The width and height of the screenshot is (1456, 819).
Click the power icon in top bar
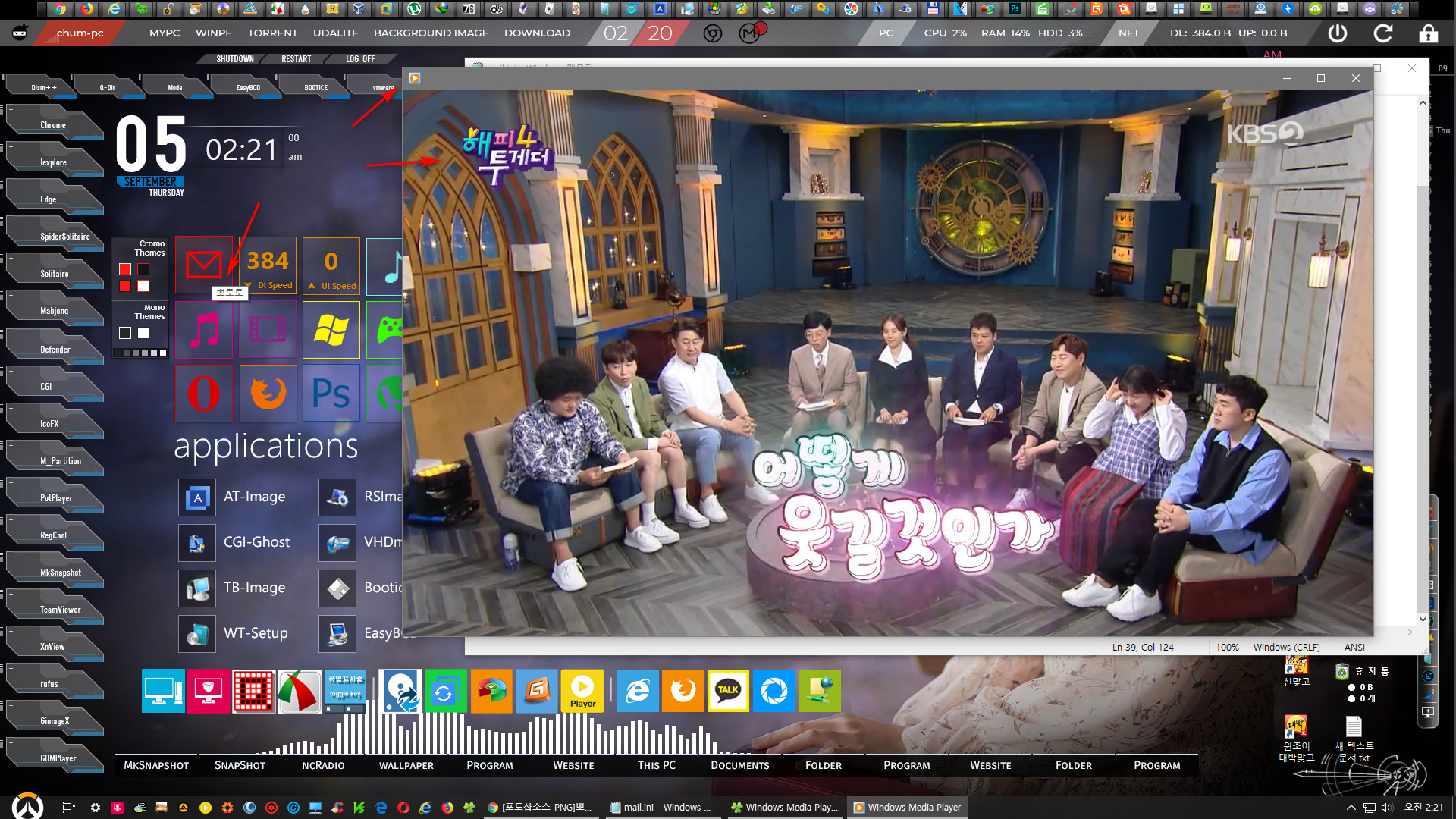coord(1338,33)
